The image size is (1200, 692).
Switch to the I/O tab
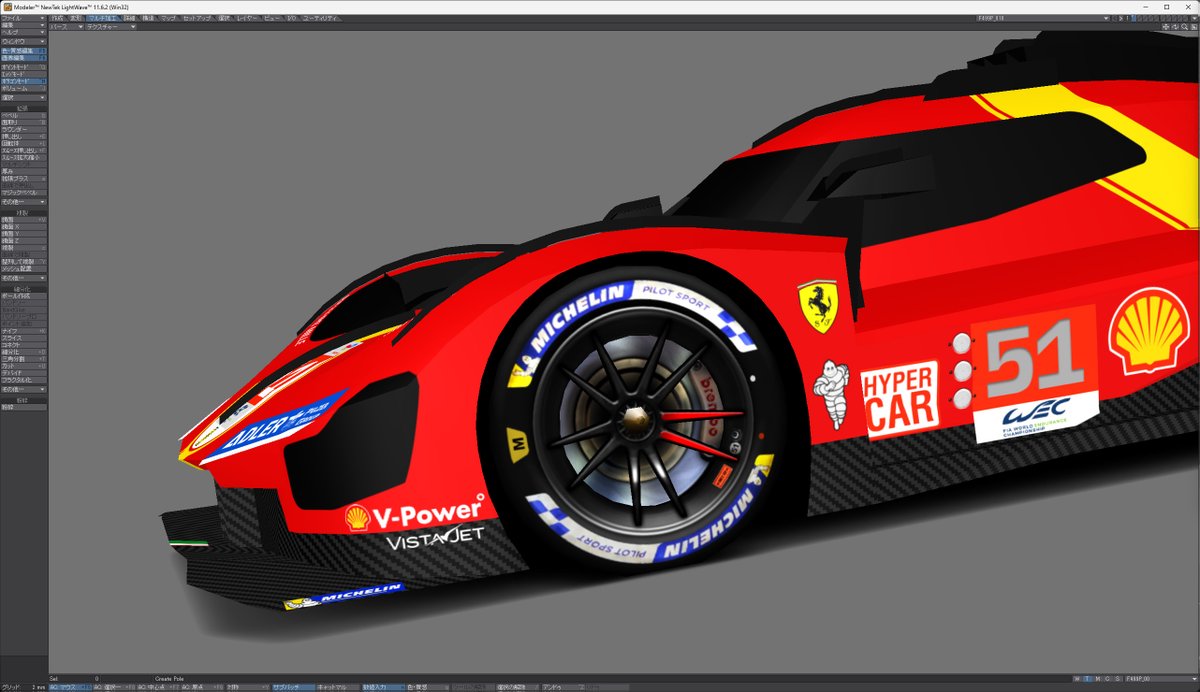coord(291,18)
